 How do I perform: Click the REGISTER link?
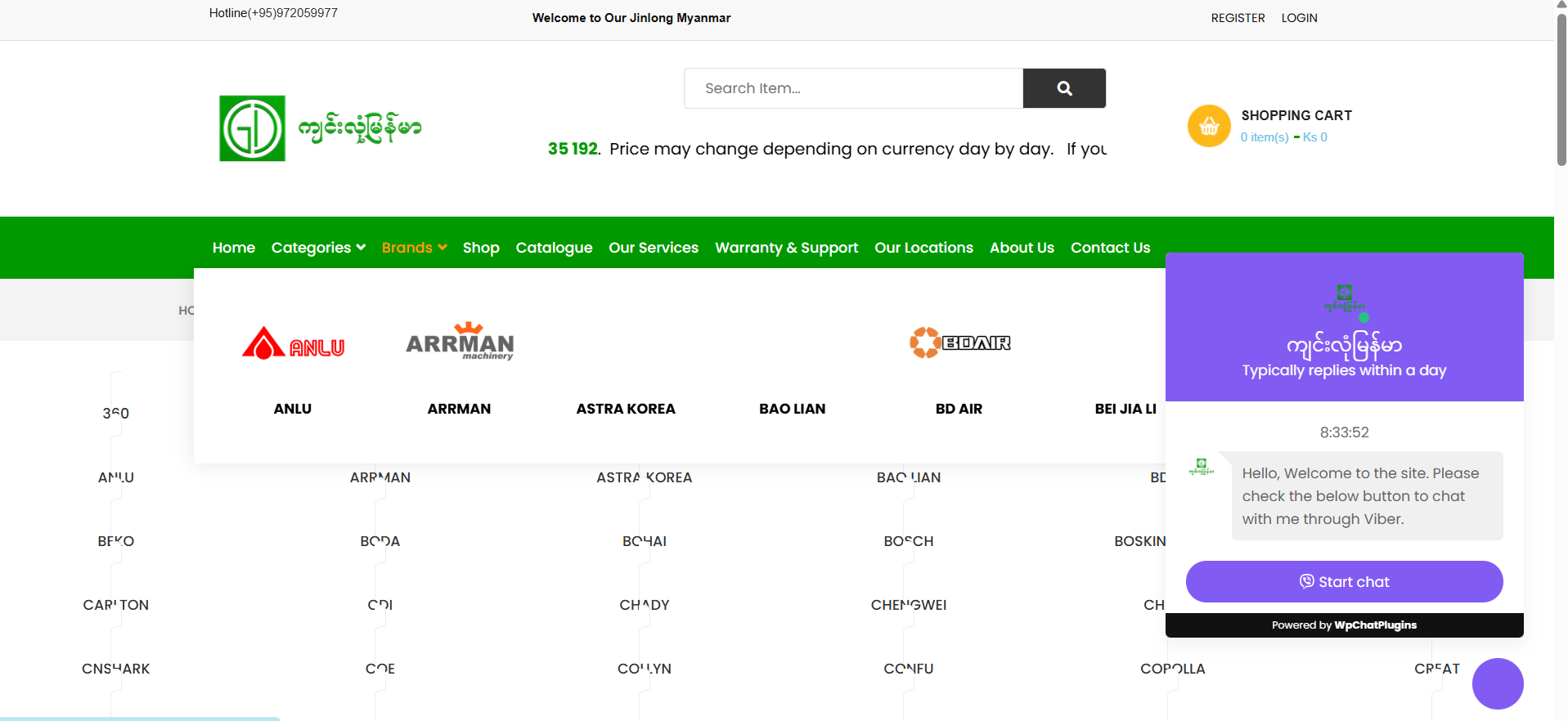pos(1238,18)
